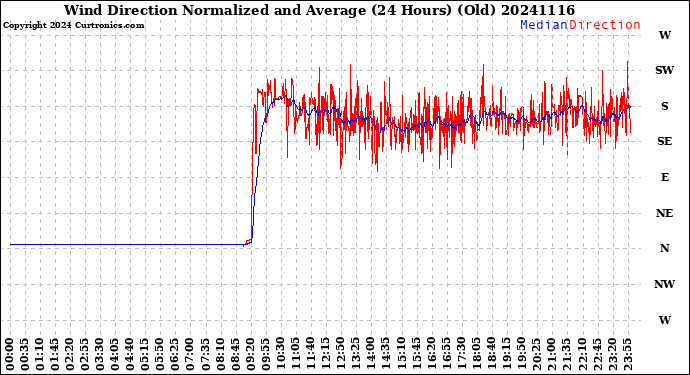Click the 03:30 time axis label
690x375 pixels.
click(x=100, y=354)
